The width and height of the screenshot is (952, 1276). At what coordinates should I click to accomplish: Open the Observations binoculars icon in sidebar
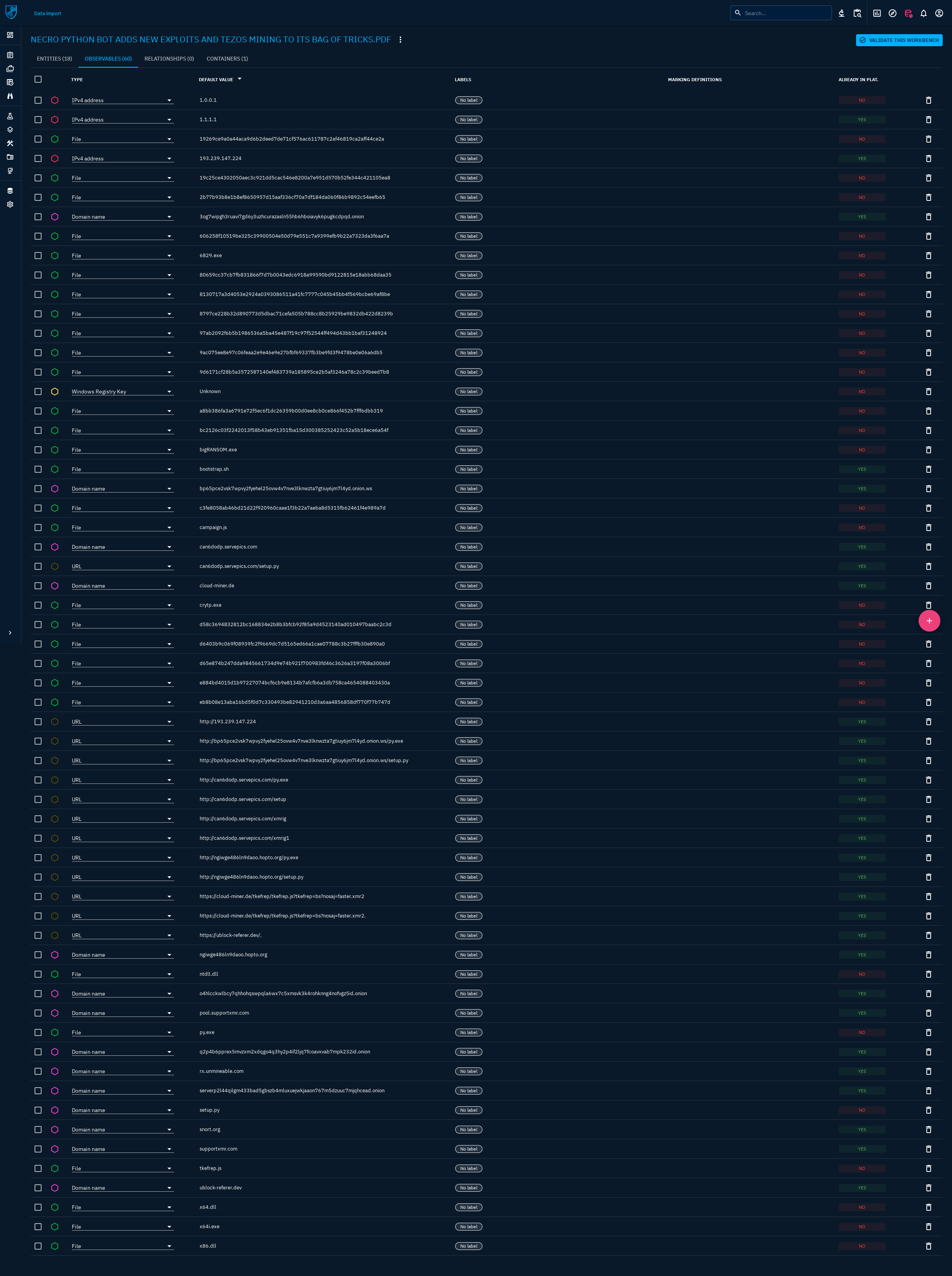[10, 96]
